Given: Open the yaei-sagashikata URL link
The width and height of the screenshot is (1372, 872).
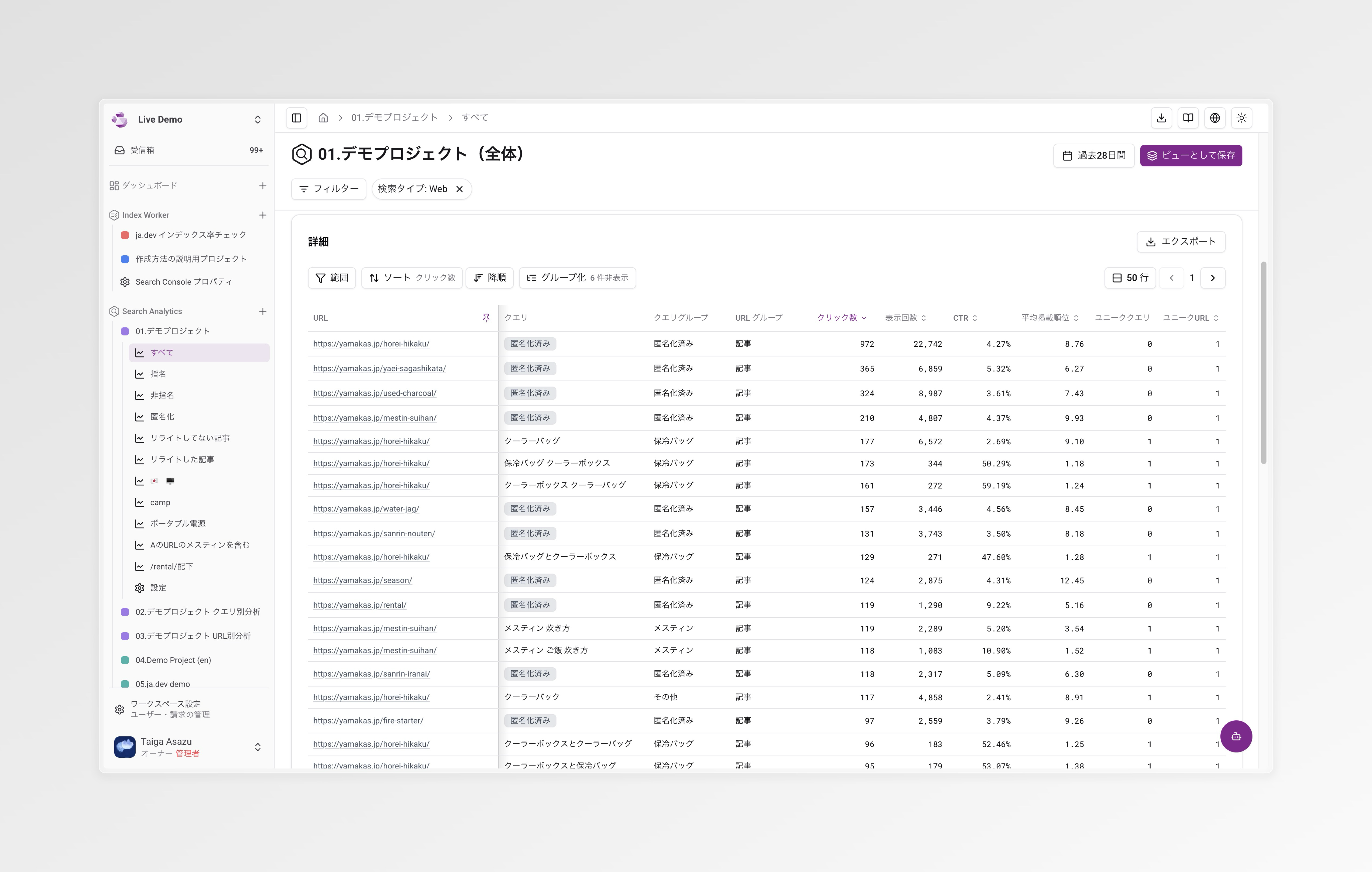Looking at the screenshot, I should click(x=379, y=369).
